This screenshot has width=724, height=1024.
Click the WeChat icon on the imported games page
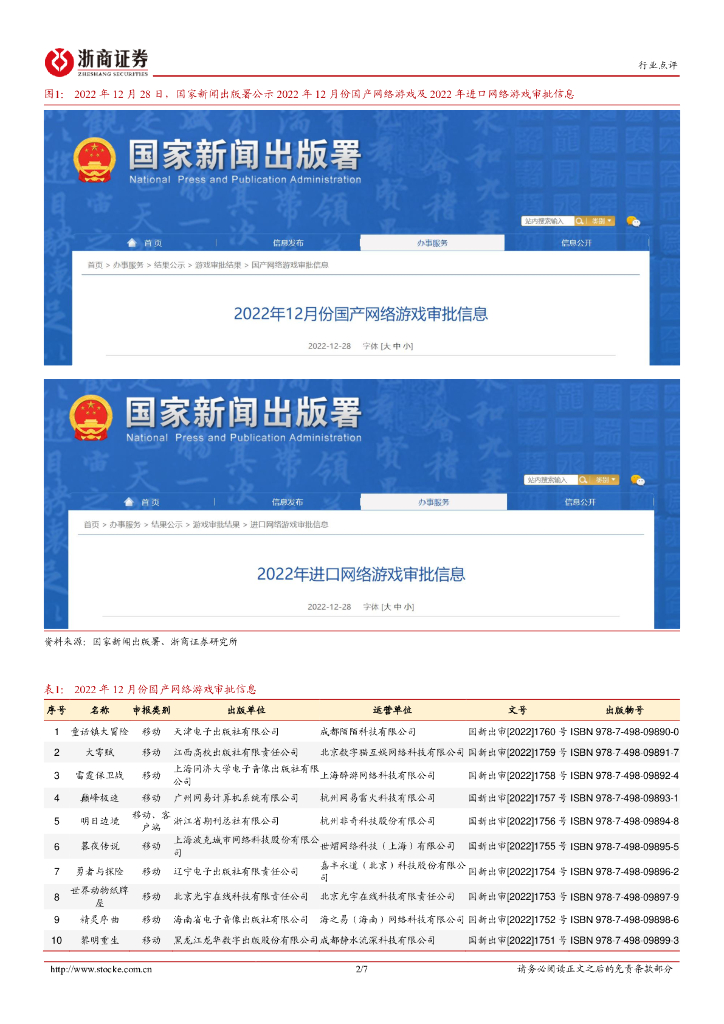(638, 480)
